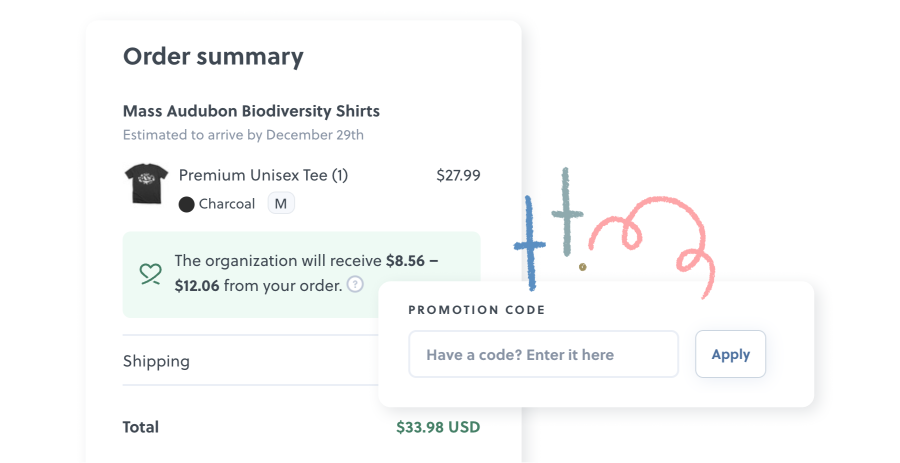Click the Order summary heading

(212, 56)
